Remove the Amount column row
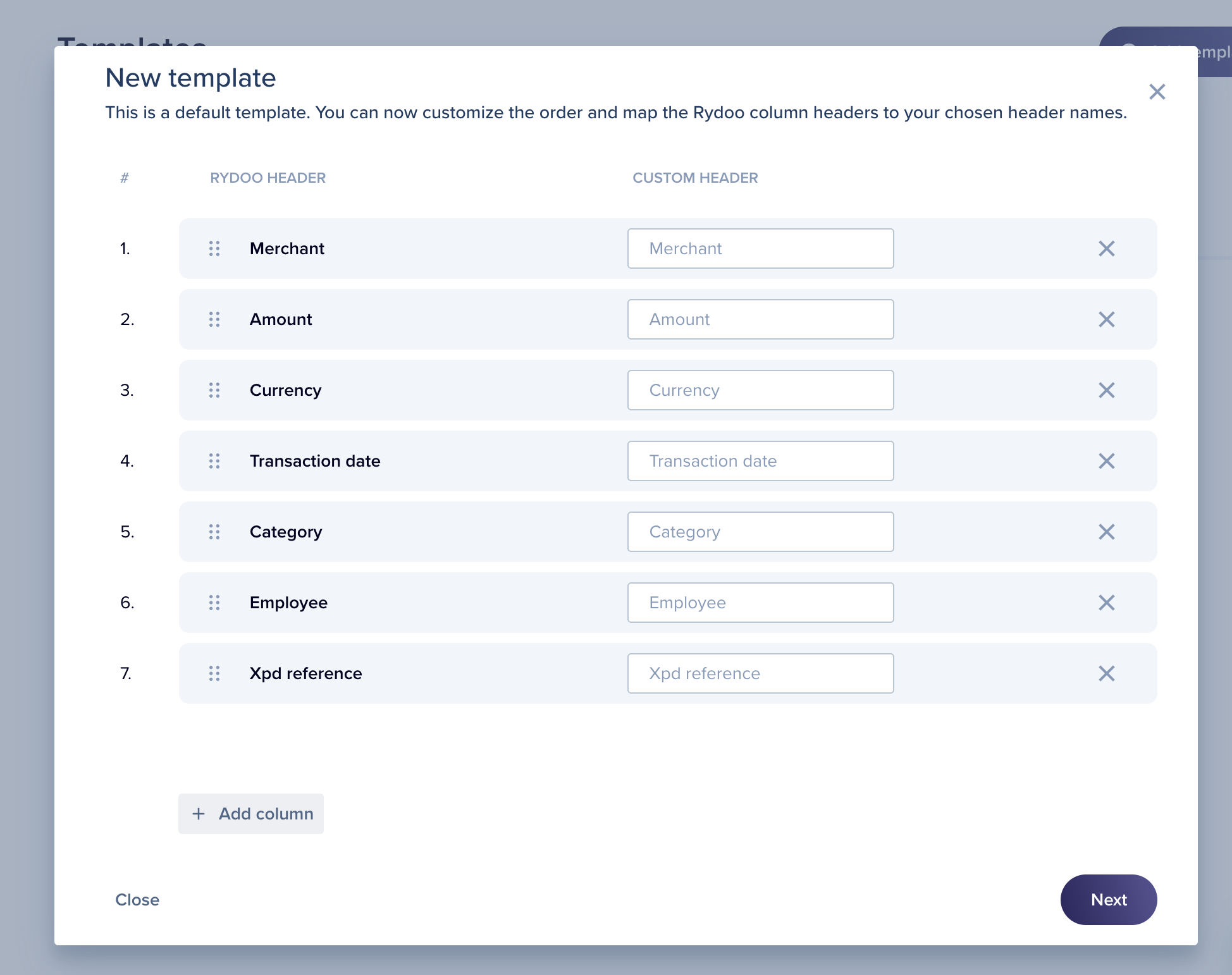 point(1107,319)
